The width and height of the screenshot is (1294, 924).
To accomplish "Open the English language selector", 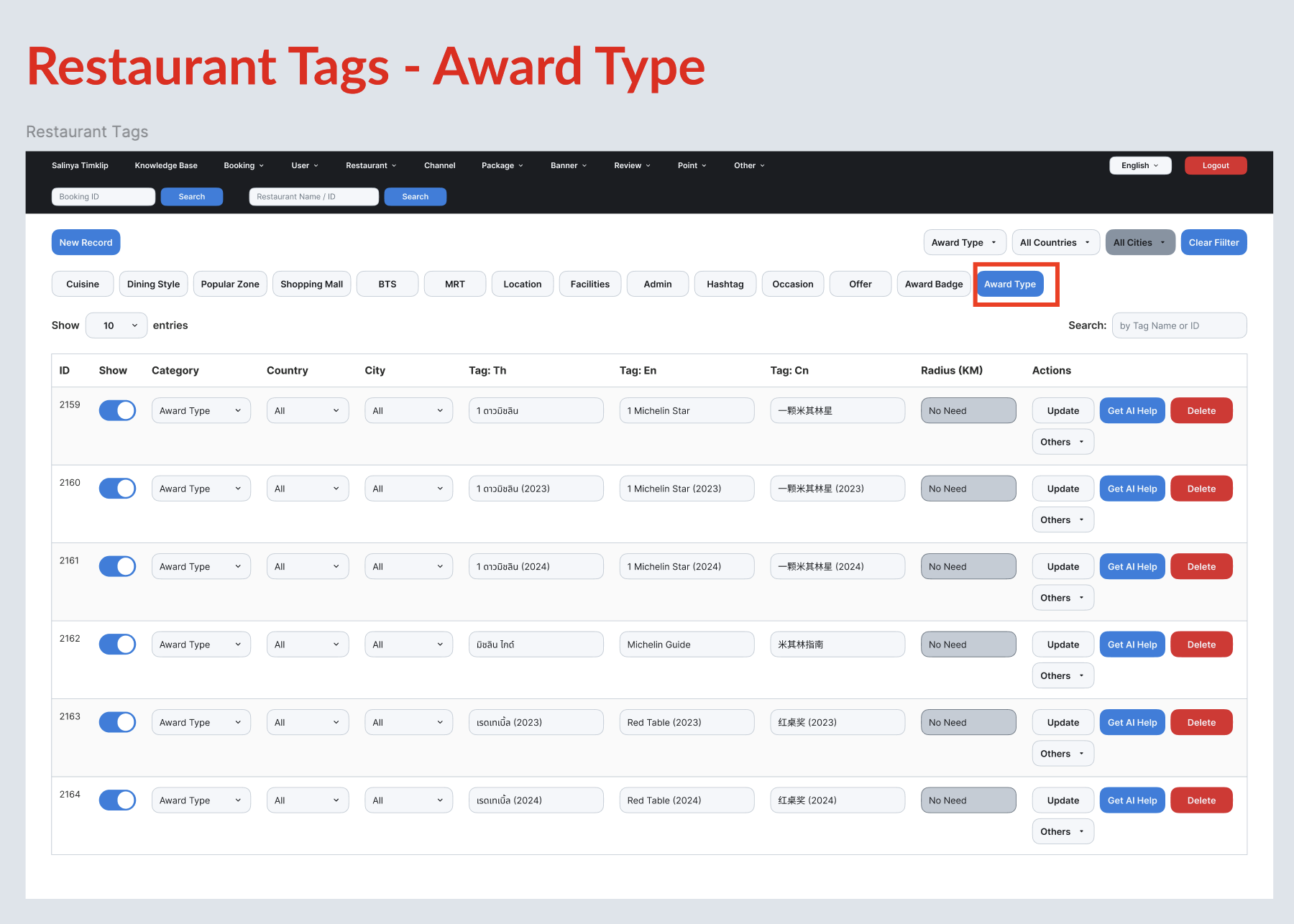I will click(x=1139, y=165).
